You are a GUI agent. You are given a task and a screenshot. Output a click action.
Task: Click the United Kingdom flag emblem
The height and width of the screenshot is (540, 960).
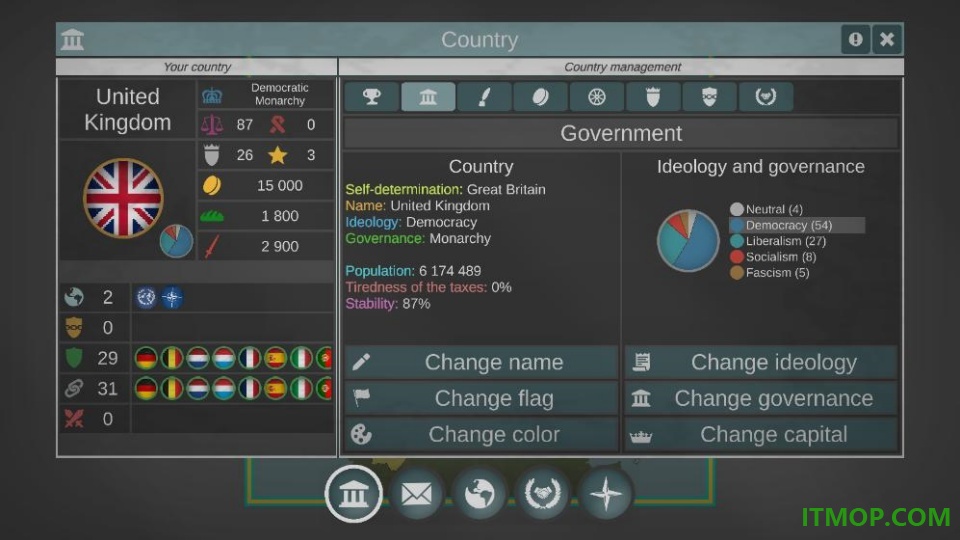pos(123,198)
